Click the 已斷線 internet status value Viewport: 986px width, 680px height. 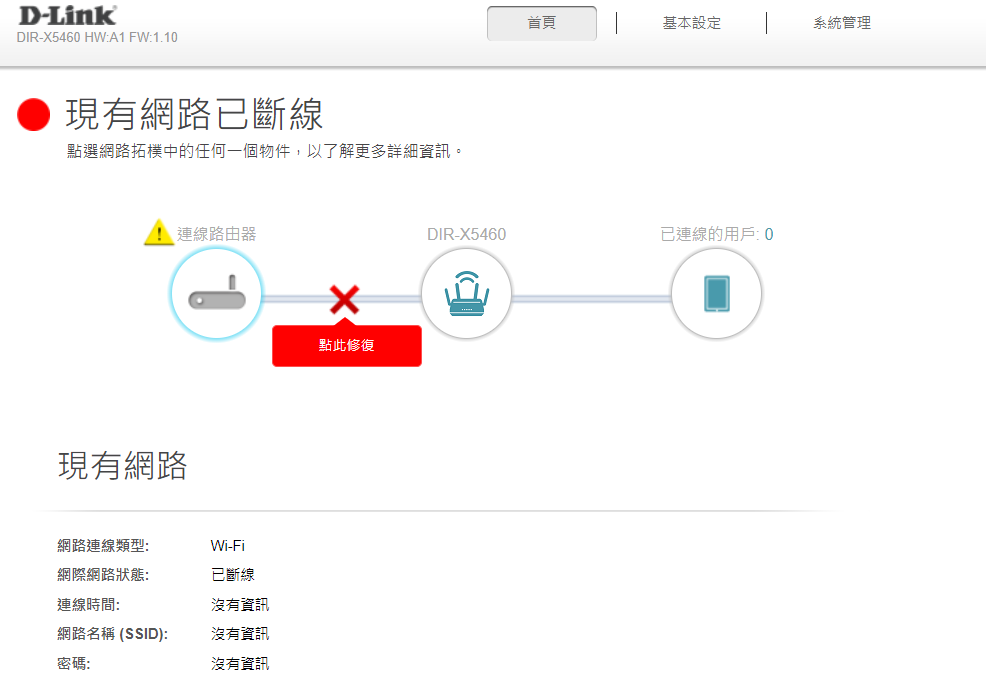coord(232,575)
